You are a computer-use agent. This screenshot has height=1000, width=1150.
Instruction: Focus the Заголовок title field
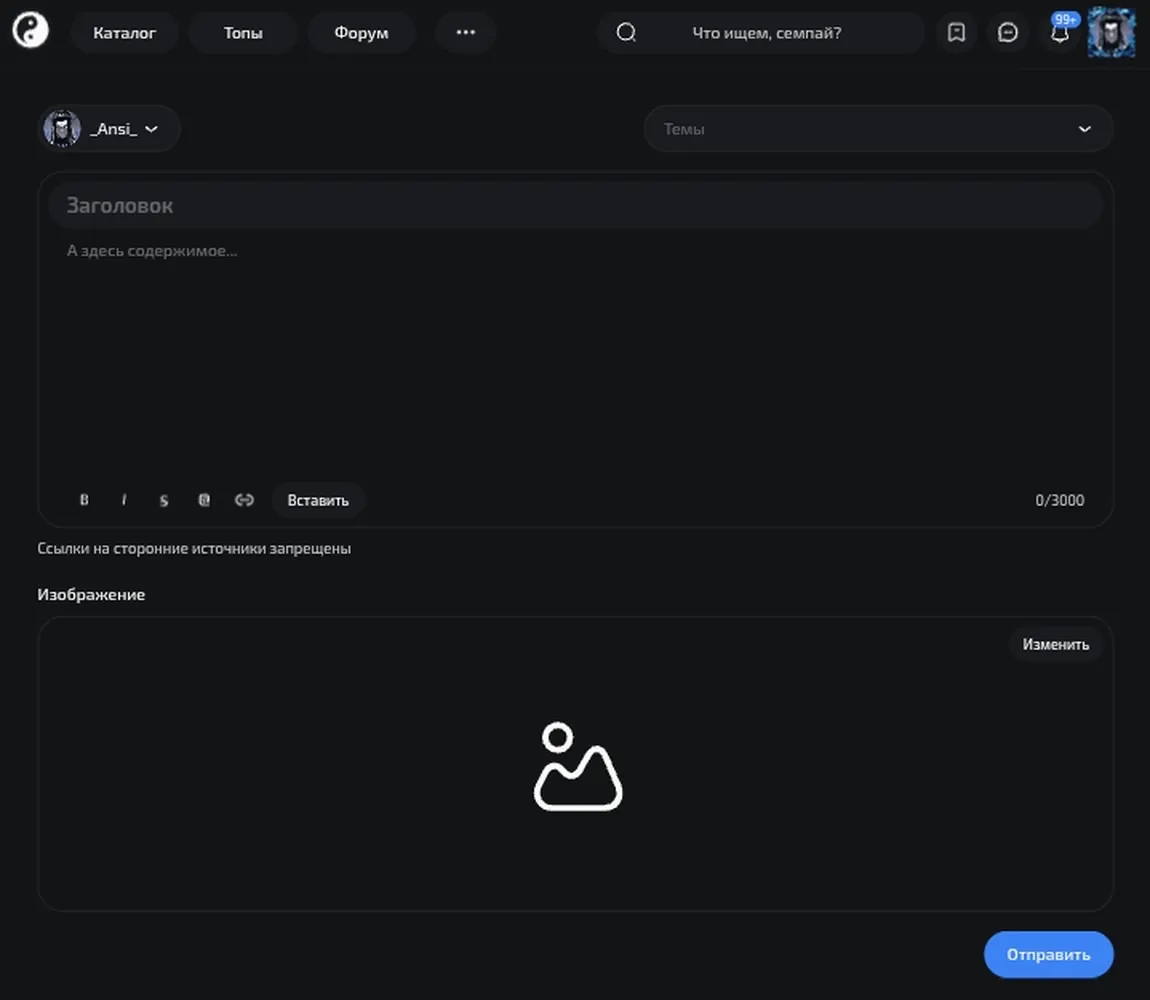click(x=576, y=205)
